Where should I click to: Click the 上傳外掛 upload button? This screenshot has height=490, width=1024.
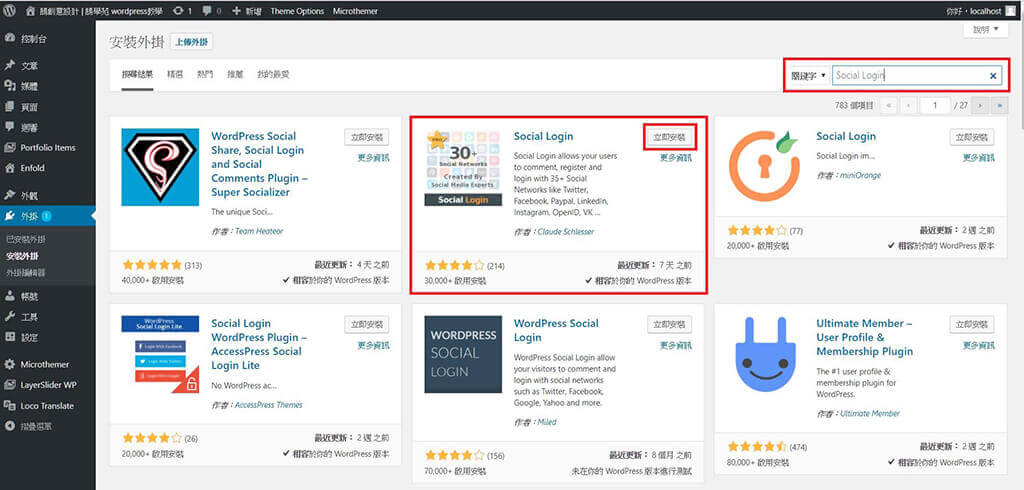click(191, 42)
